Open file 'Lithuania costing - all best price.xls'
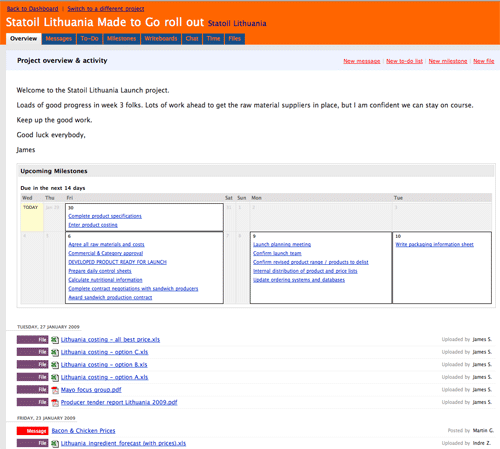 pos(110,340)
